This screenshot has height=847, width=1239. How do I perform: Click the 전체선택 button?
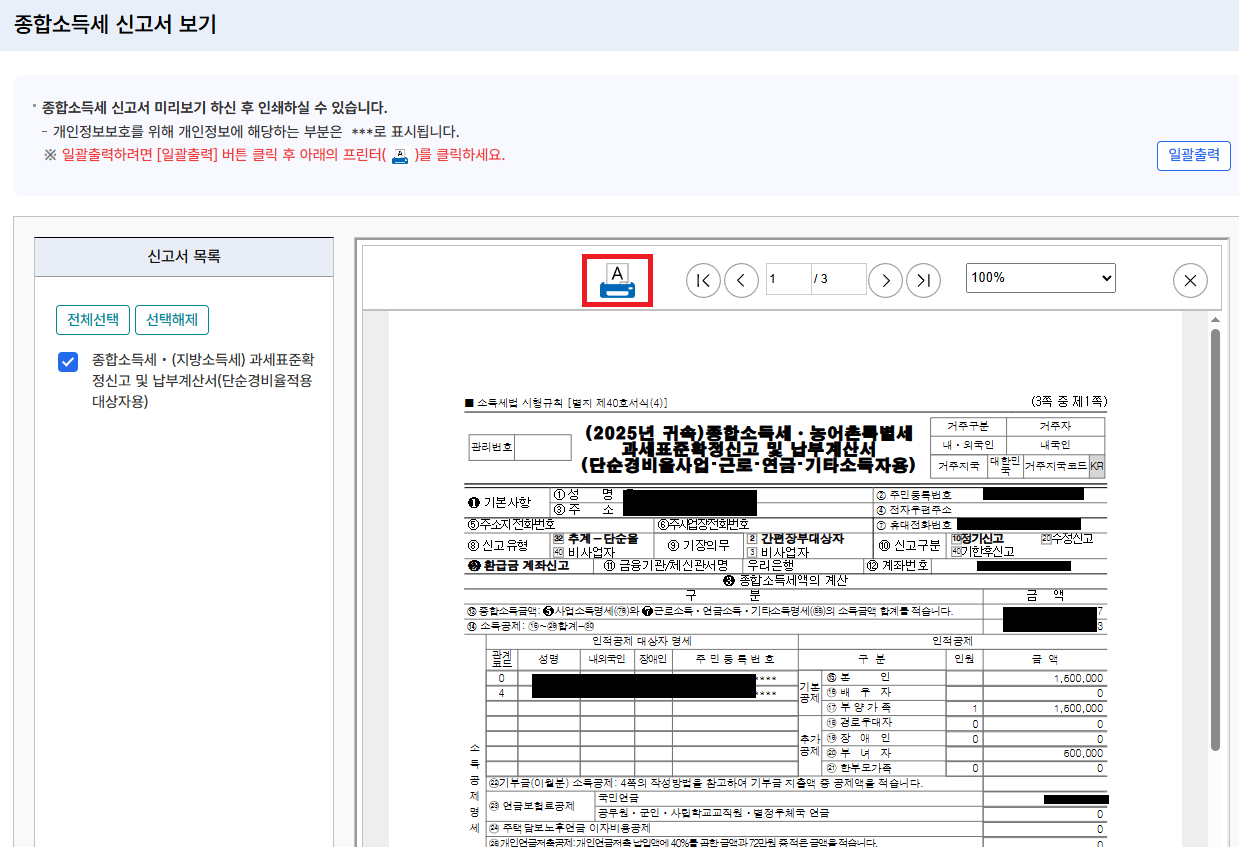pyautogui.click(x=92, y=320)
